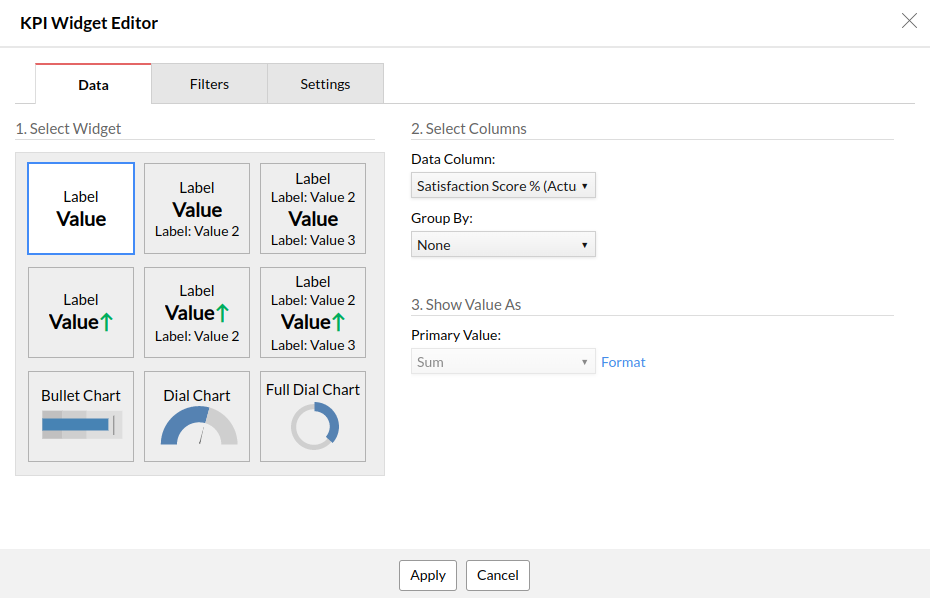This screenshot has height=598, width=930.
Task: Select the plain Label Value widget
Action: coord(81,208)
